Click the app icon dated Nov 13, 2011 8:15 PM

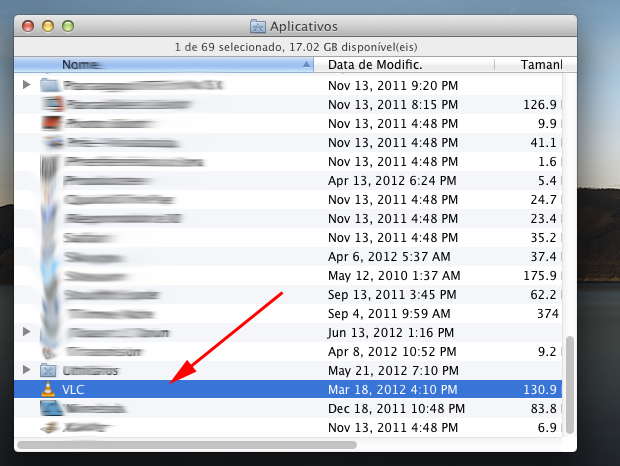(x=53, y=104)
